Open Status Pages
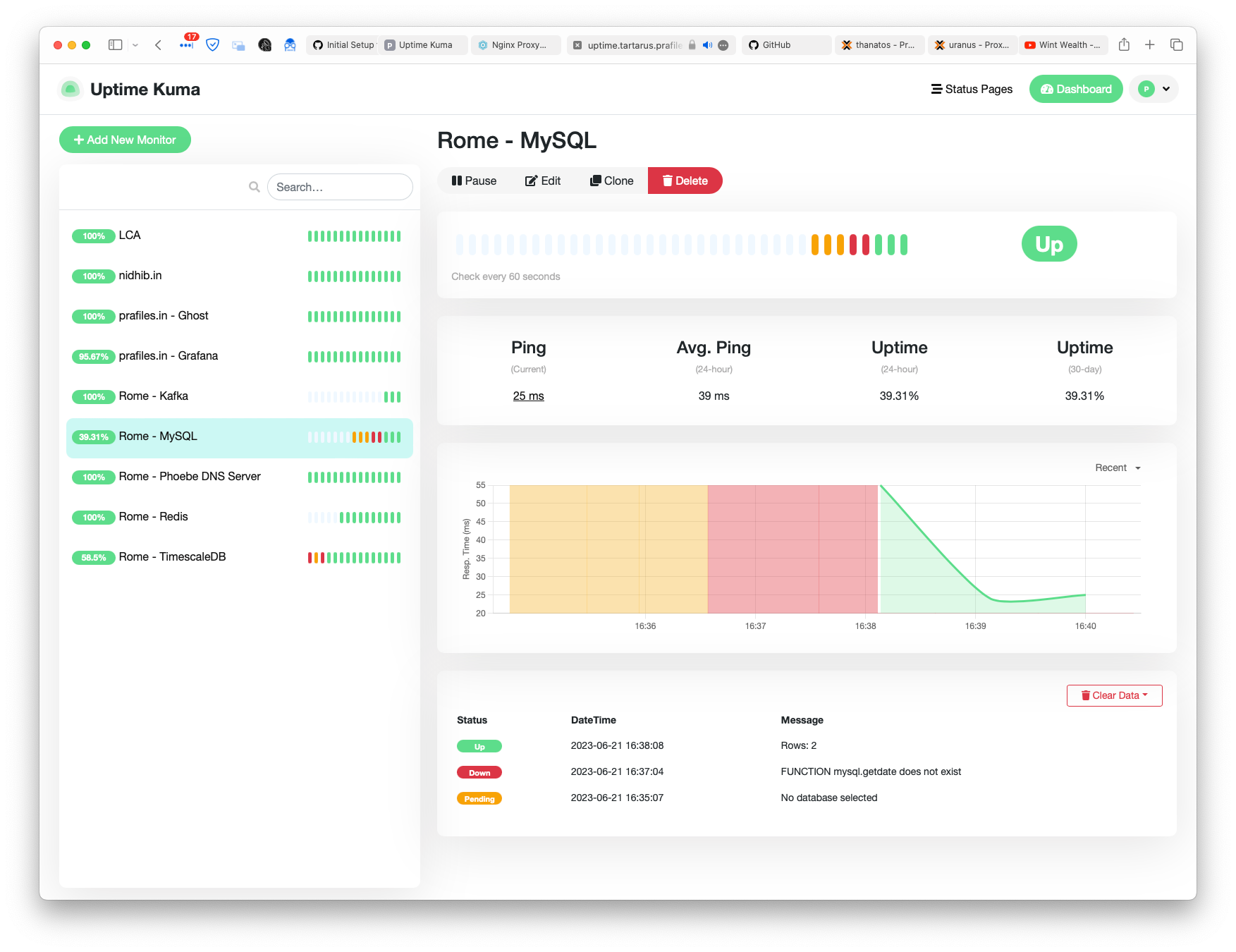Image resolution: width=1236 pixels, height=952 pixels. click(972, 89)
